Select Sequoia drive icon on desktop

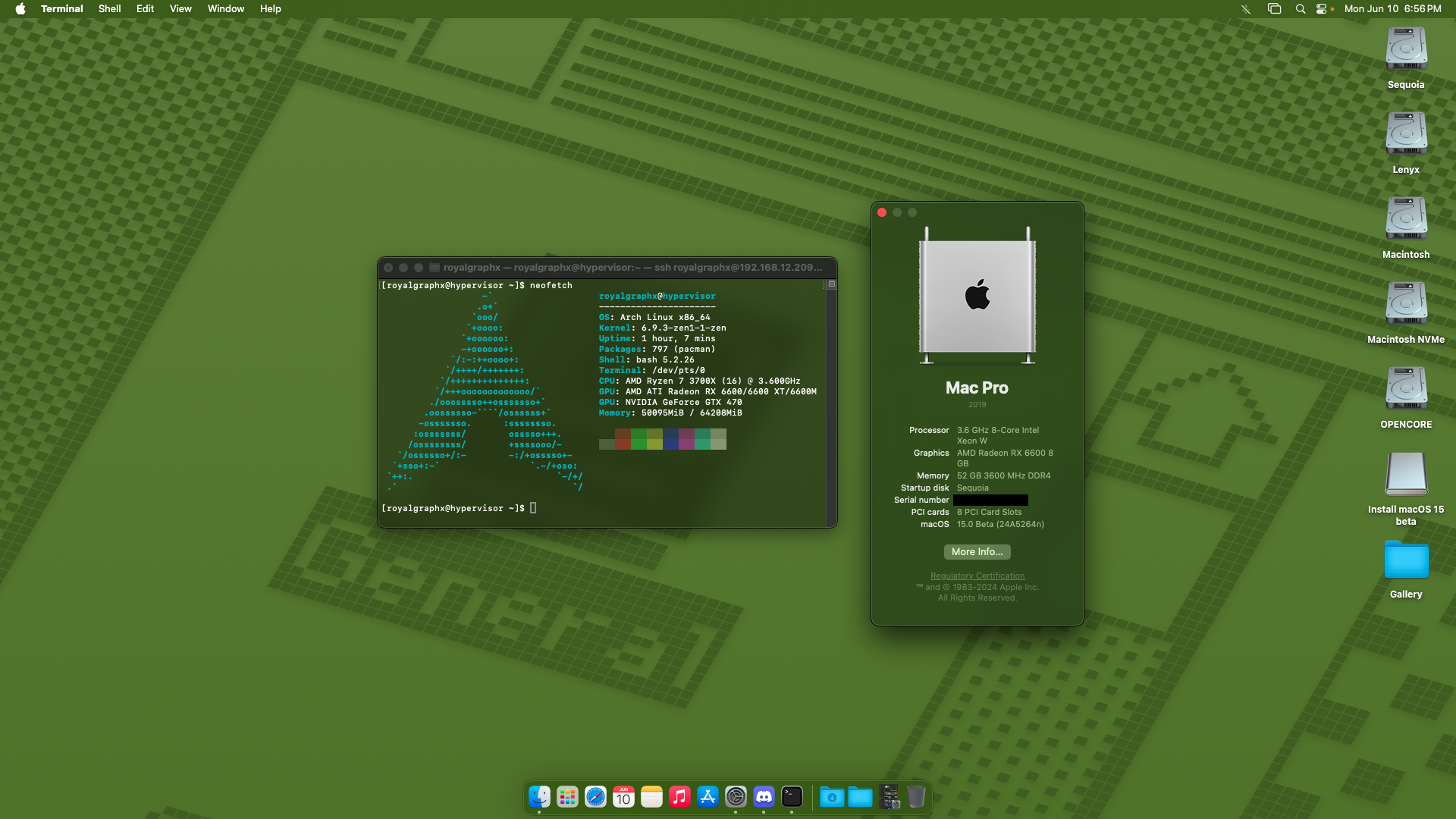[x=1405, y=54]
